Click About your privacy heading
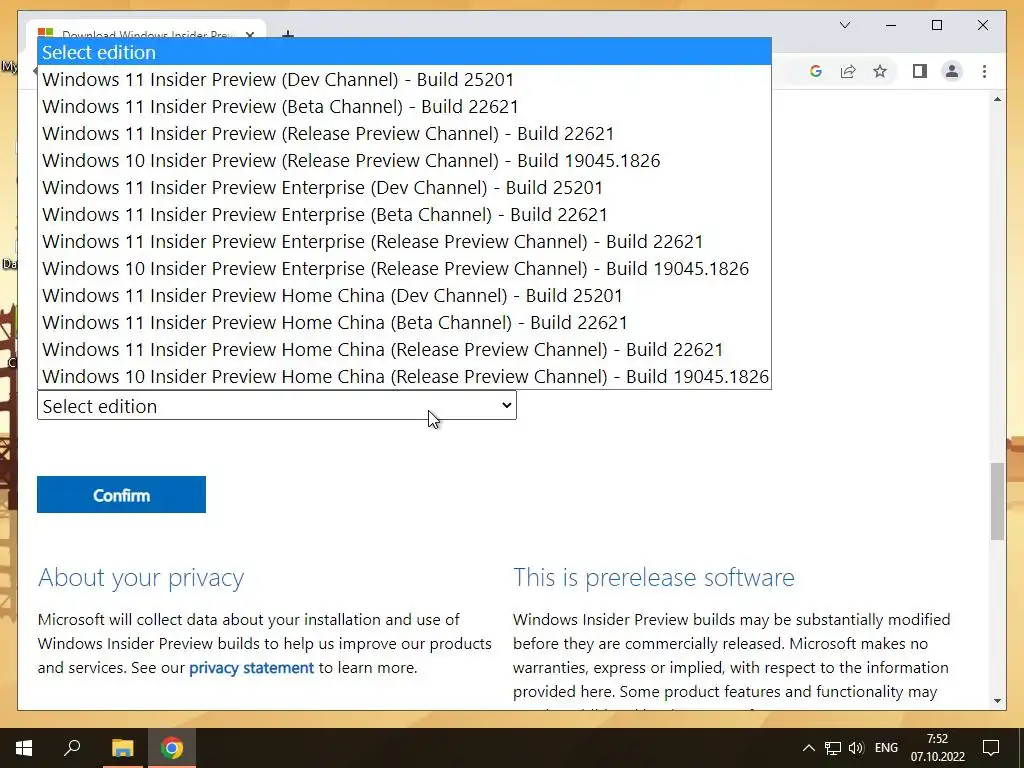The width and height of the screenshot is (1024, 768). [x=141, y=578]
